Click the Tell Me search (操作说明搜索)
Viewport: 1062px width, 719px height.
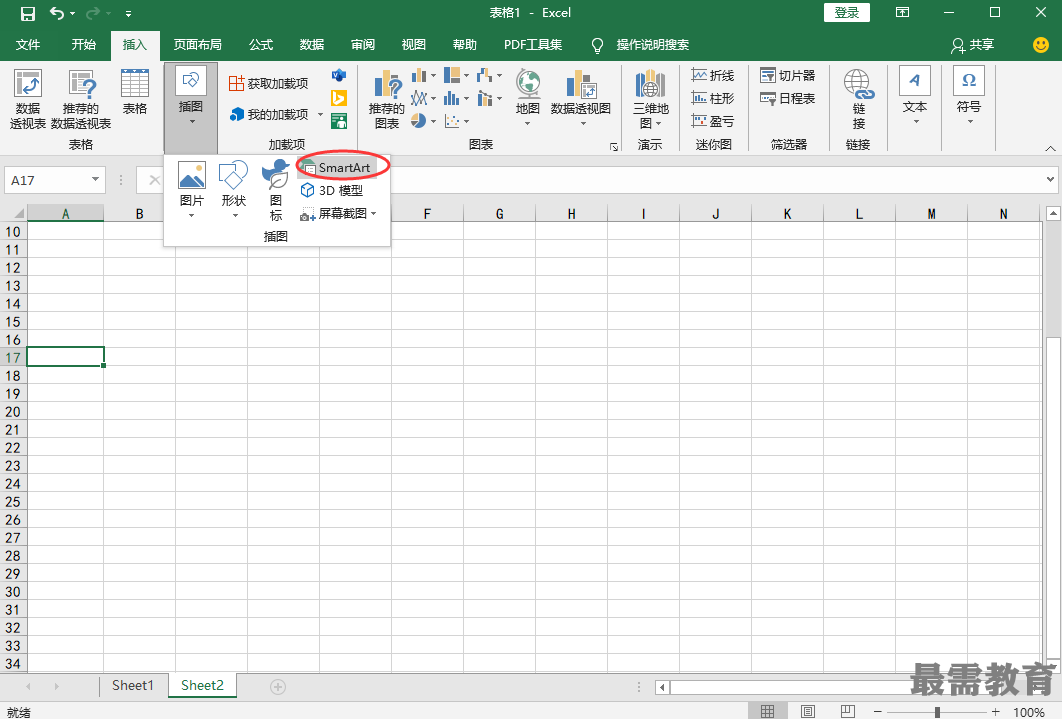point(642,45)
